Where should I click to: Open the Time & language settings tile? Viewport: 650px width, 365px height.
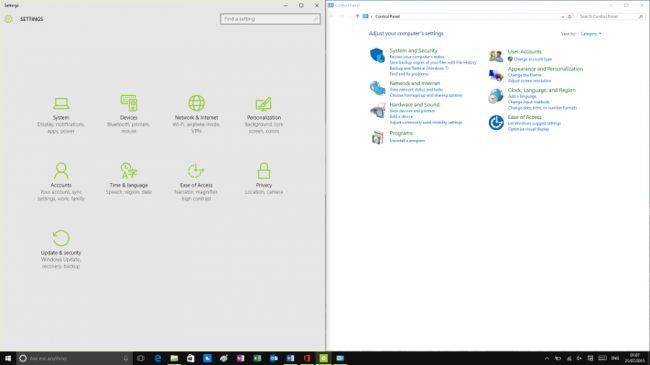tap(129, 178)
